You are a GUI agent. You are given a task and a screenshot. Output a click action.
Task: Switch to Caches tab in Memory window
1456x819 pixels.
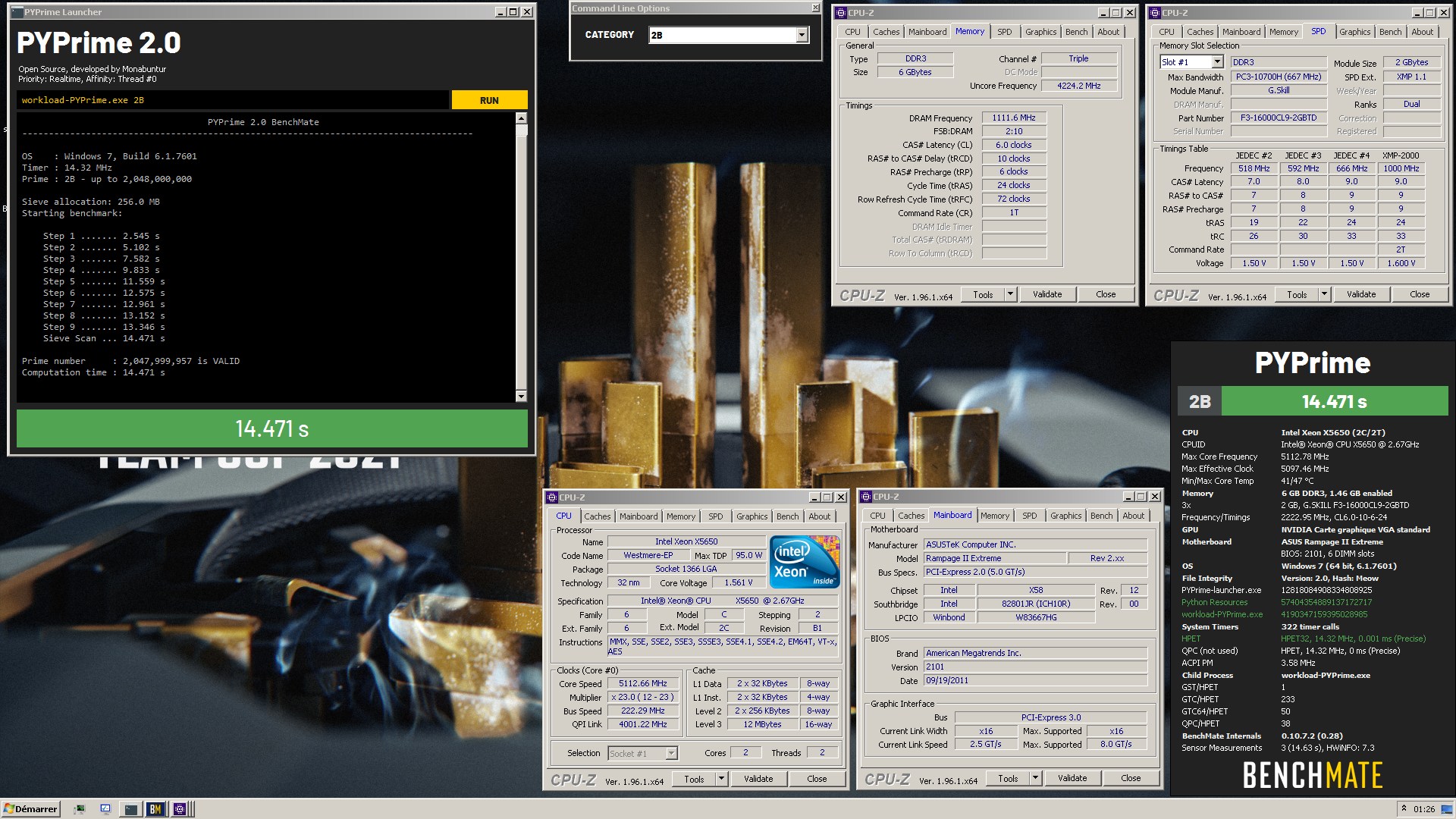[x=886, y=32]
